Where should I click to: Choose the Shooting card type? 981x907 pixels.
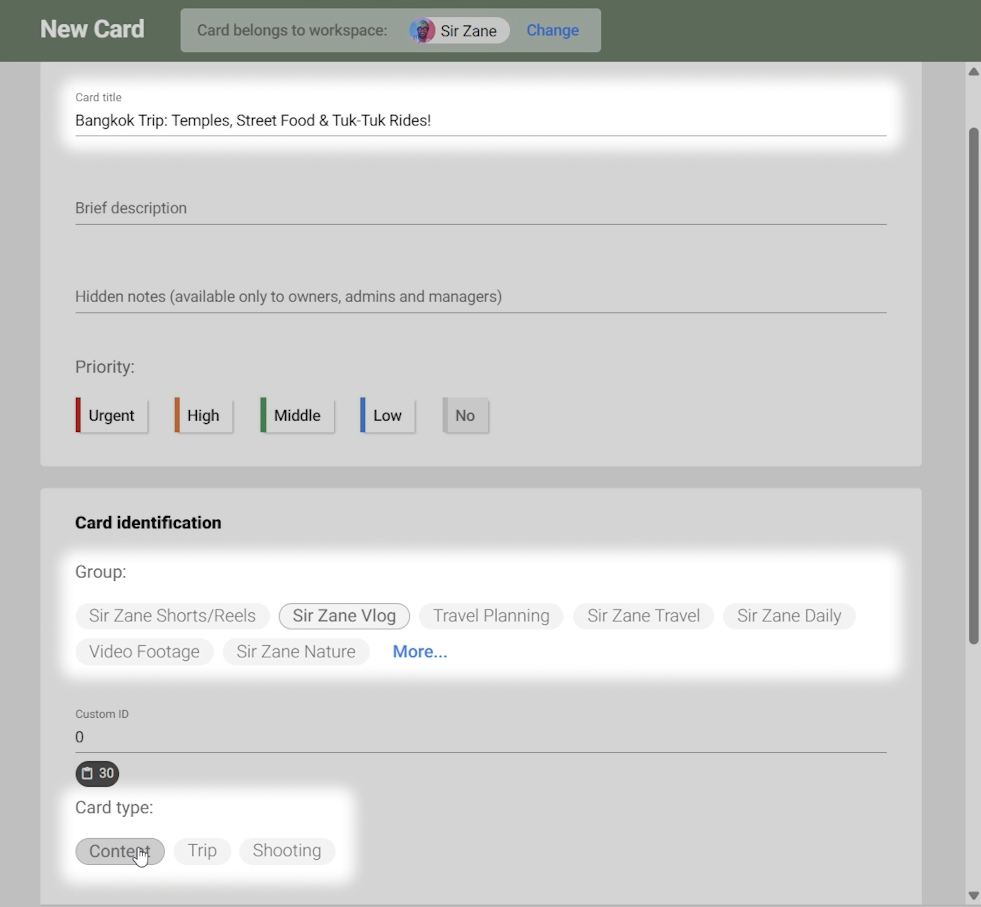click(287, 851)
